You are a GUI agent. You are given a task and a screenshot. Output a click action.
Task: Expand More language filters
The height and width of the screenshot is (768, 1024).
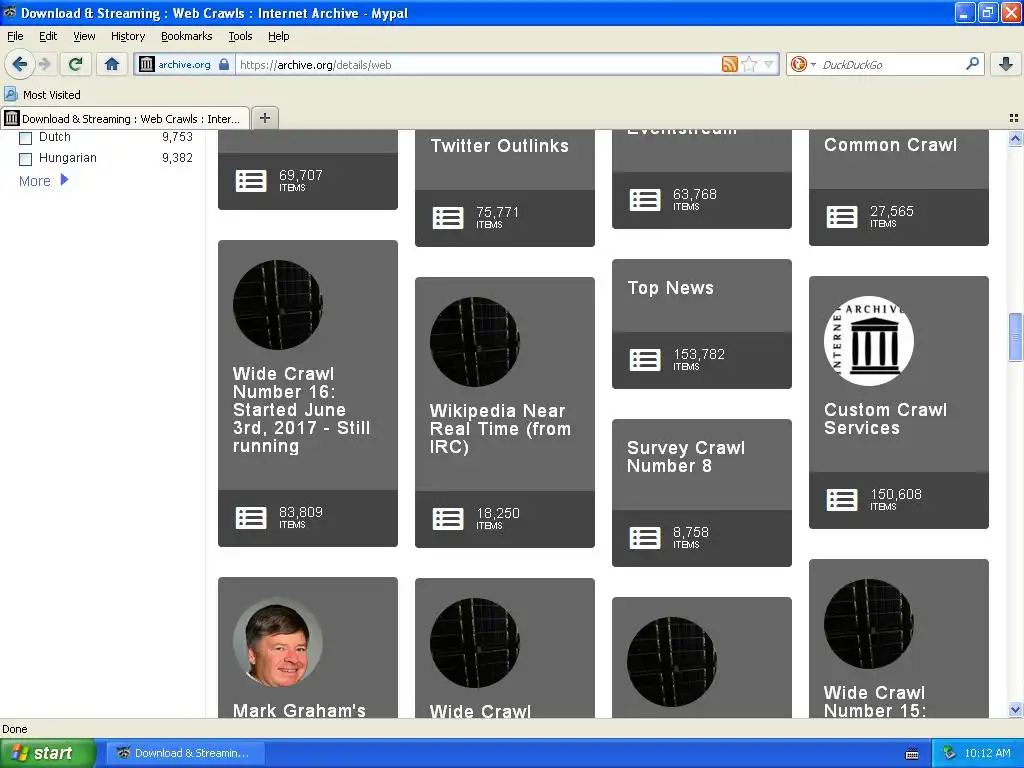click(44, 181)
